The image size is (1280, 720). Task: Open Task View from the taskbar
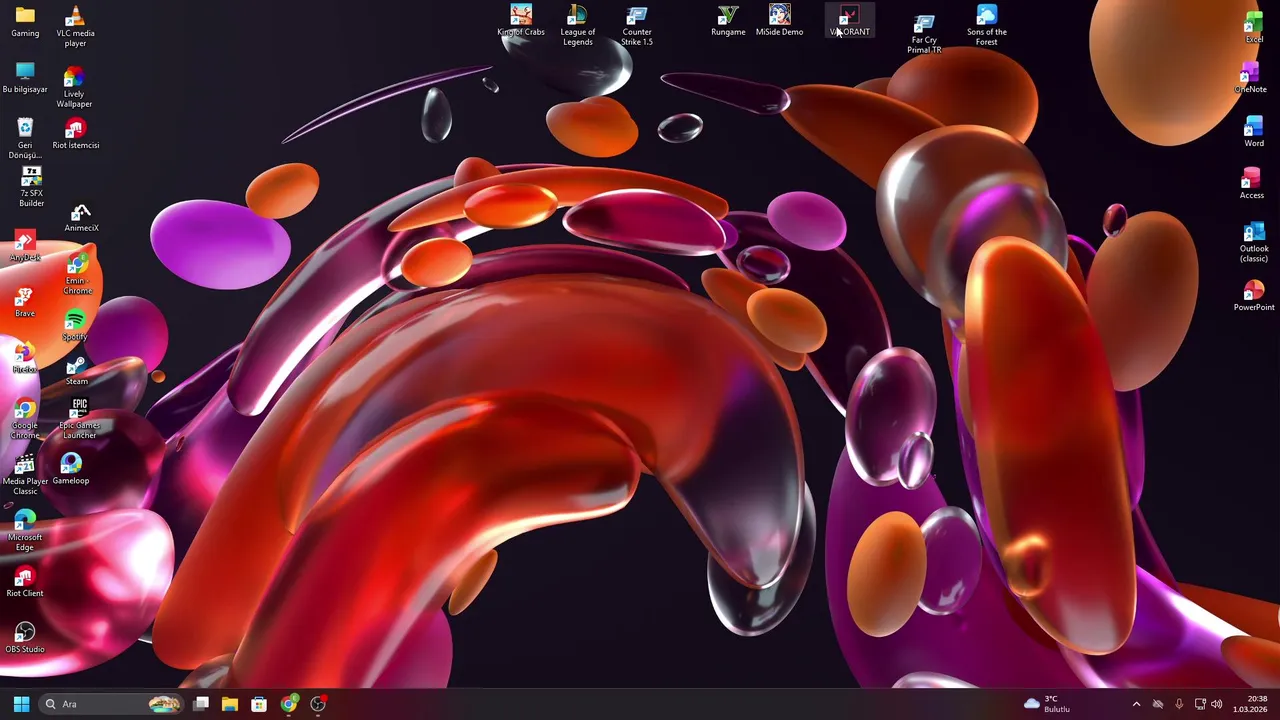(201, 704)
